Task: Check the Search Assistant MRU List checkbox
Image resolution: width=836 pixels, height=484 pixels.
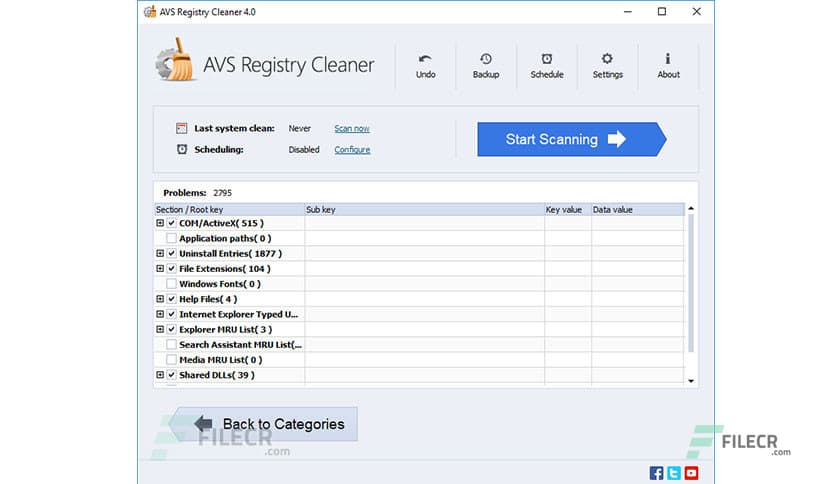Action: [171, 345]
